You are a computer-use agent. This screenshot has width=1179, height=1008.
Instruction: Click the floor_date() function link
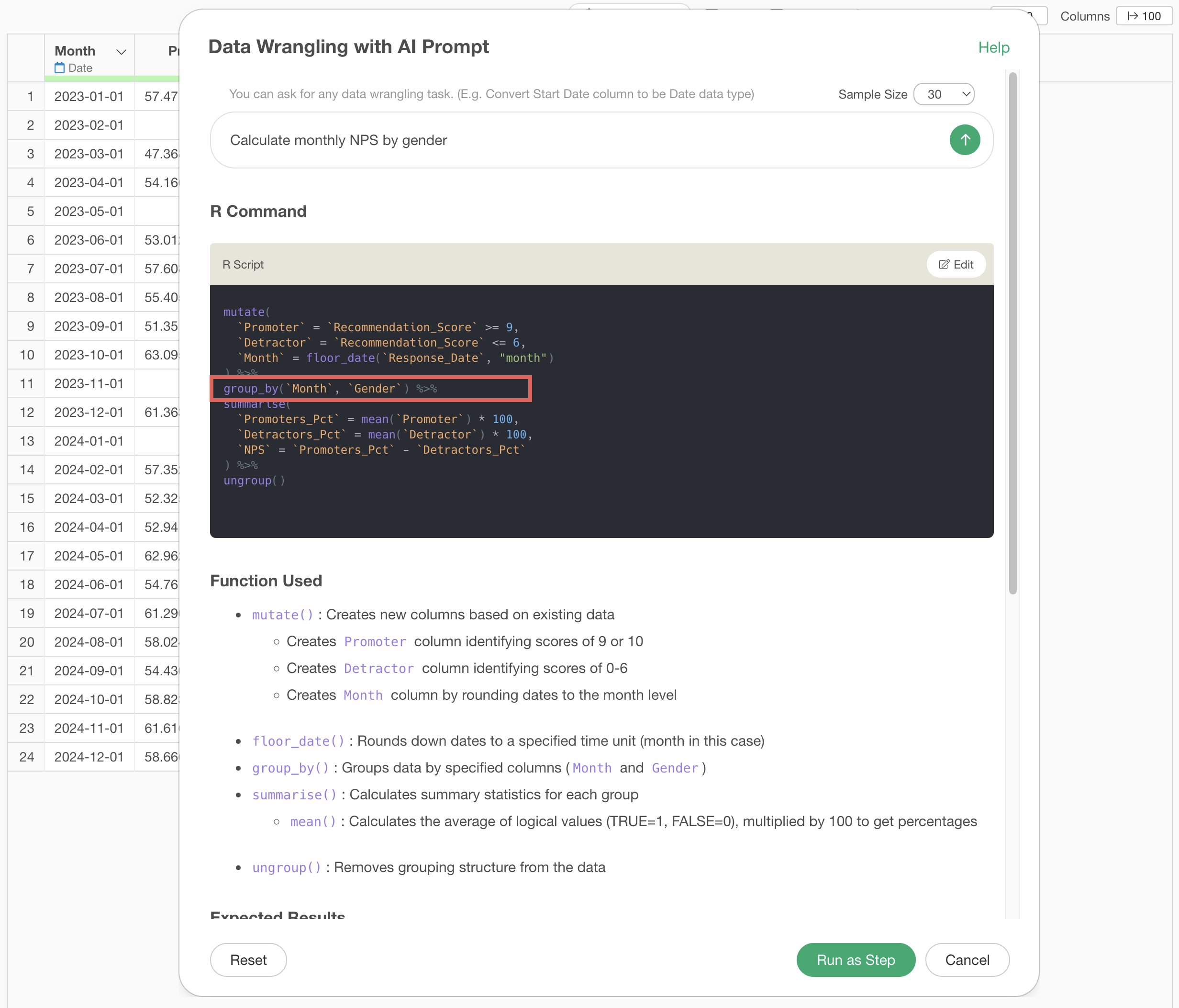pos(299,741)
